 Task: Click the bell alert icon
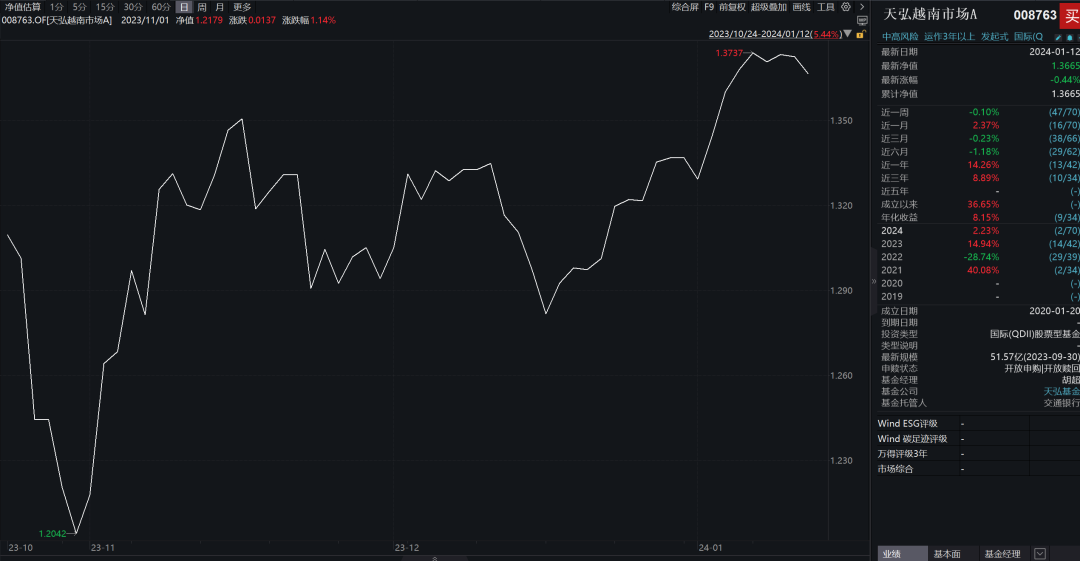point(1070,37)
